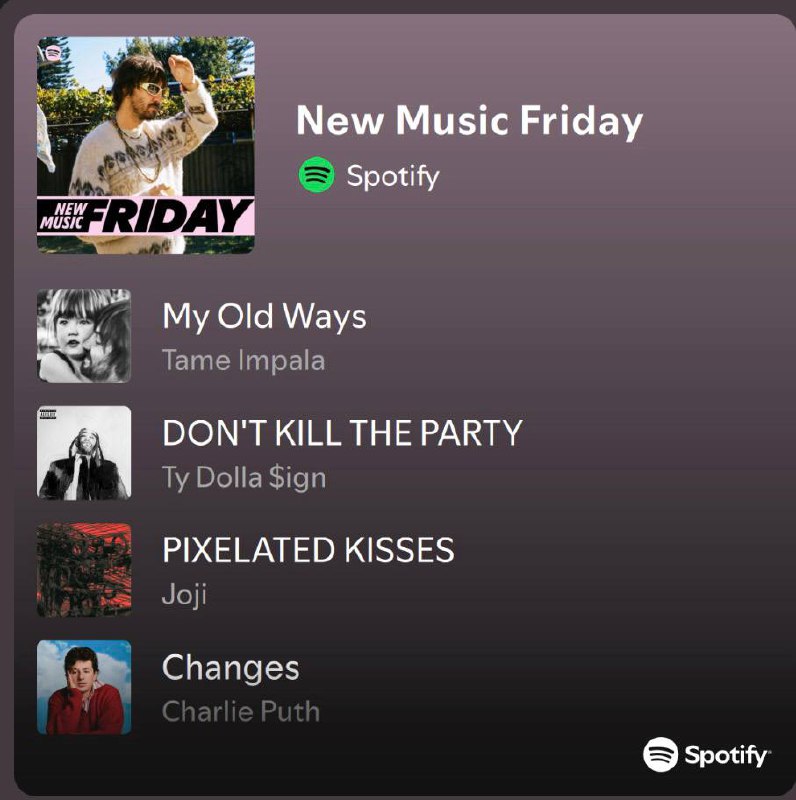
Task: Open artist Tame Impala
Action: (243, 360)
